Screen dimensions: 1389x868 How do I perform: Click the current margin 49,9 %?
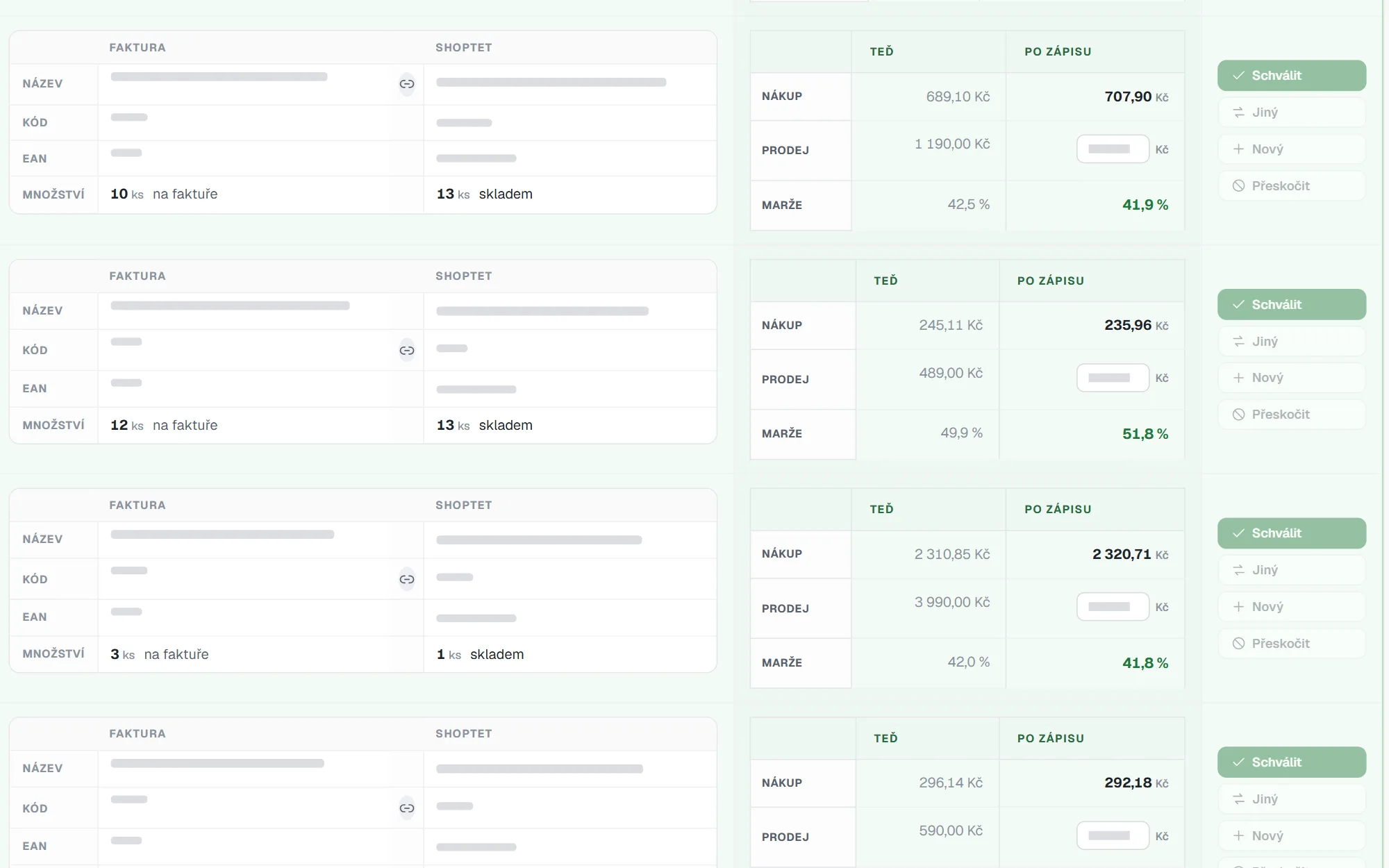pos(962,433)
